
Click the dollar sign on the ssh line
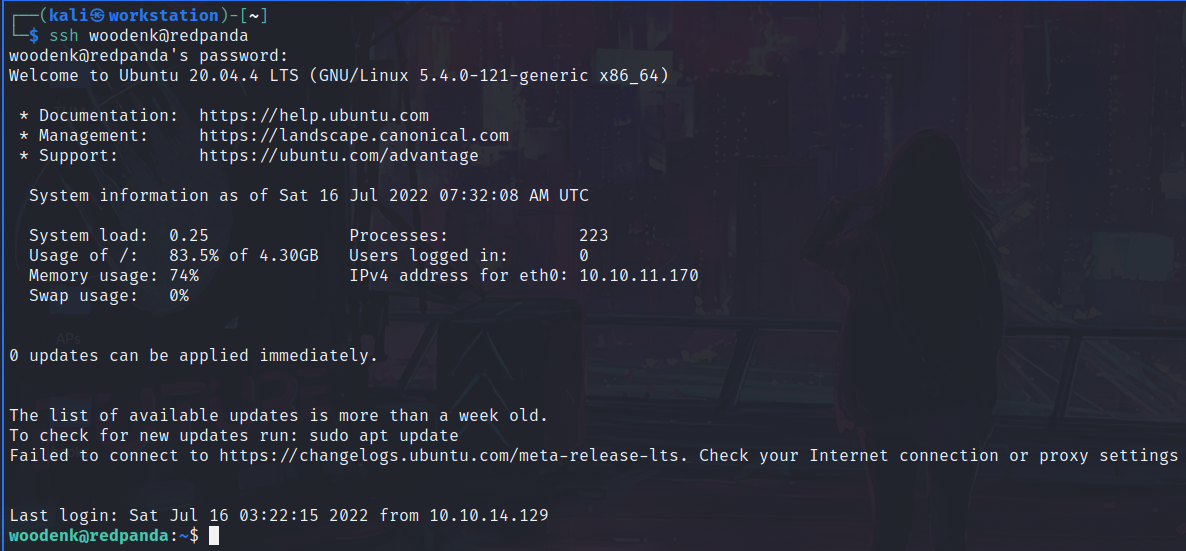[34, 36]
